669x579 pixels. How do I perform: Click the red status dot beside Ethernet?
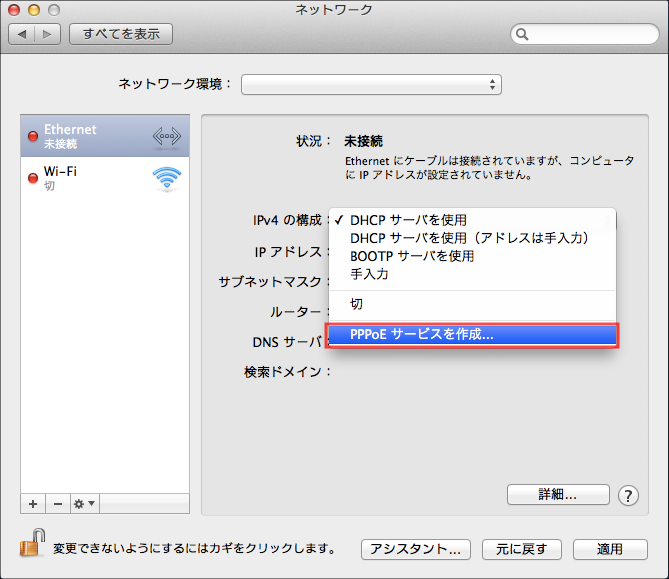(33, 136)
